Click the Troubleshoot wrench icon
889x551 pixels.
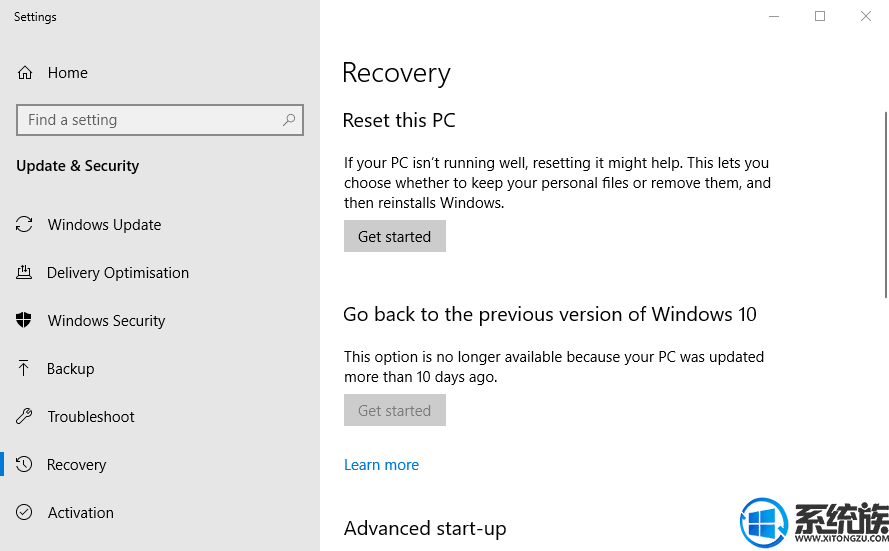[24, 417]
